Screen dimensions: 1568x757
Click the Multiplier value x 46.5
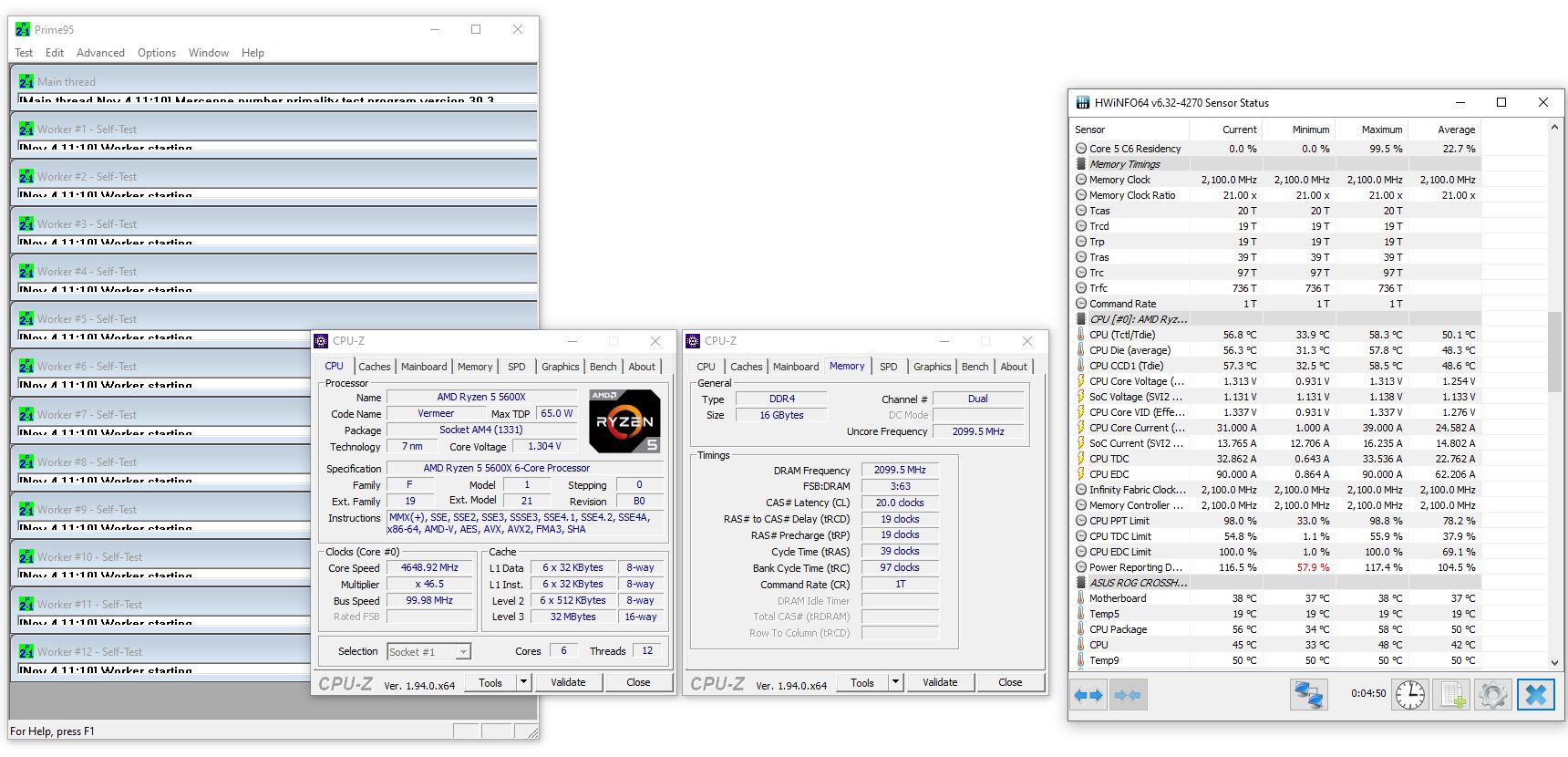(430, 584)
